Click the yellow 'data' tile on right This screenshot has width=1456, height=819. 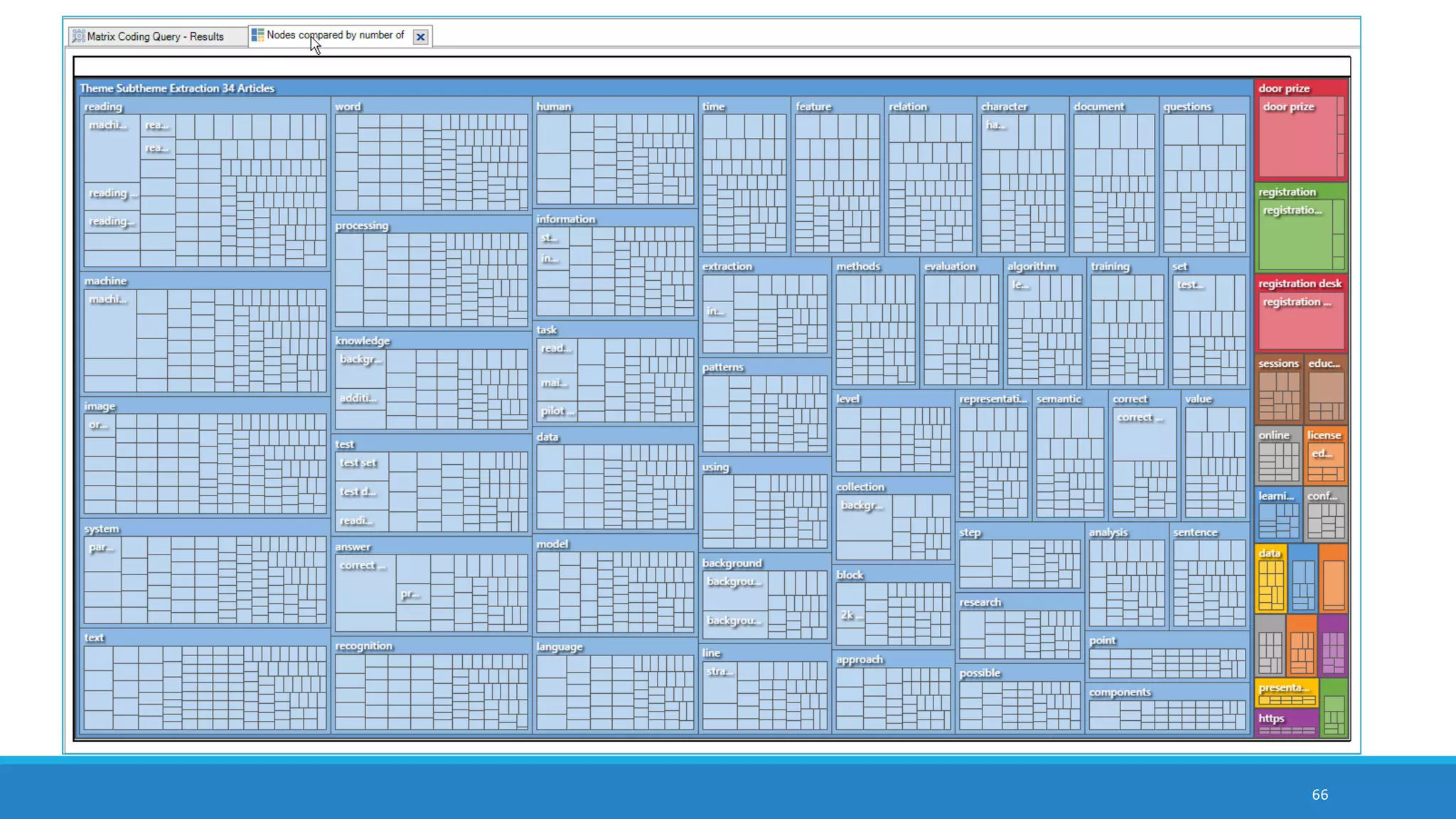(x=1270, y=579)
